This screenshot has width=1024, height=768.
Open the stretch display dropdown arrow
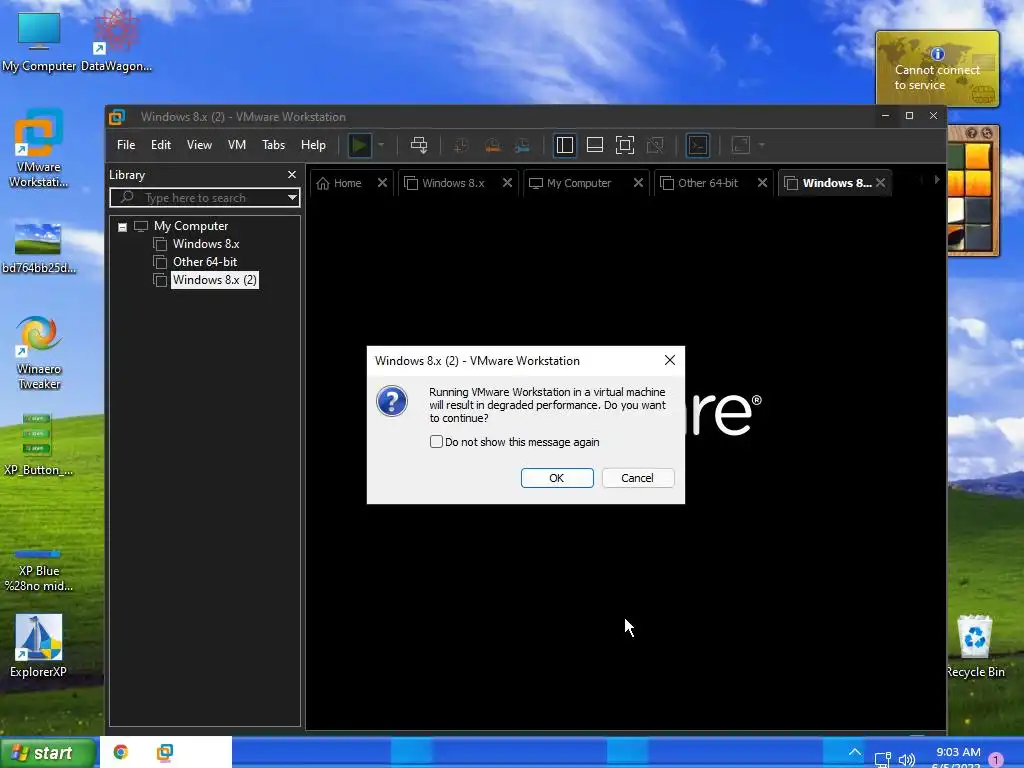click(761, 145)
